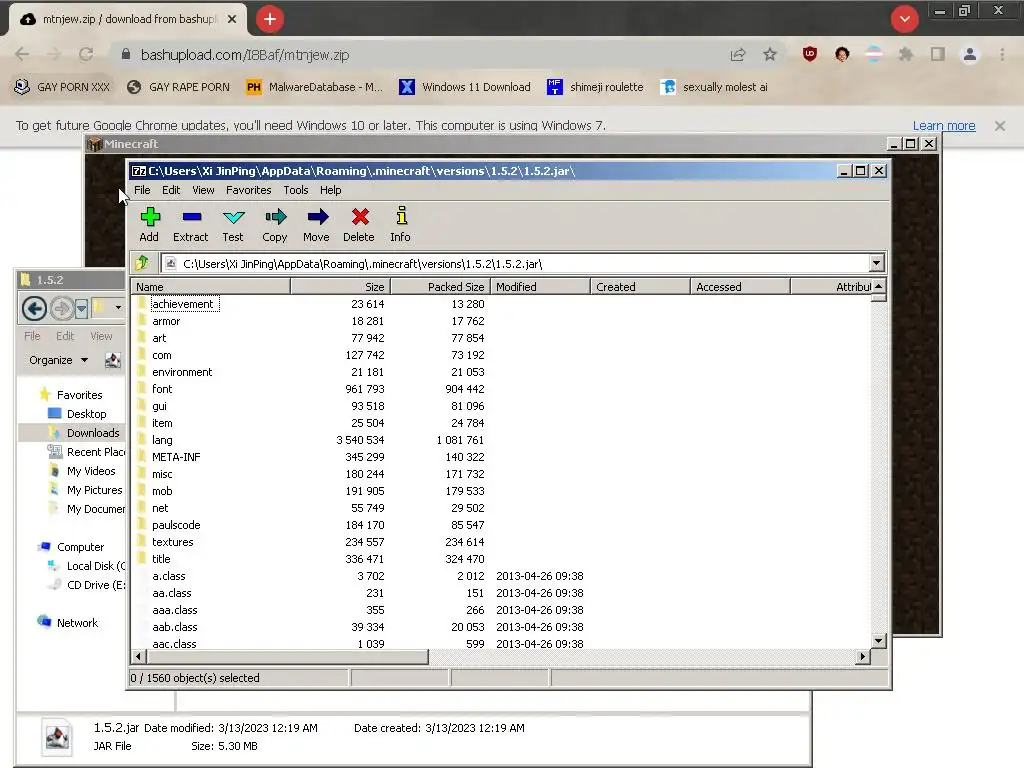This screenshot has height=768, width=1024.
Task: Click the share page icon in Chrome
Action: click(x=738, y=54)
